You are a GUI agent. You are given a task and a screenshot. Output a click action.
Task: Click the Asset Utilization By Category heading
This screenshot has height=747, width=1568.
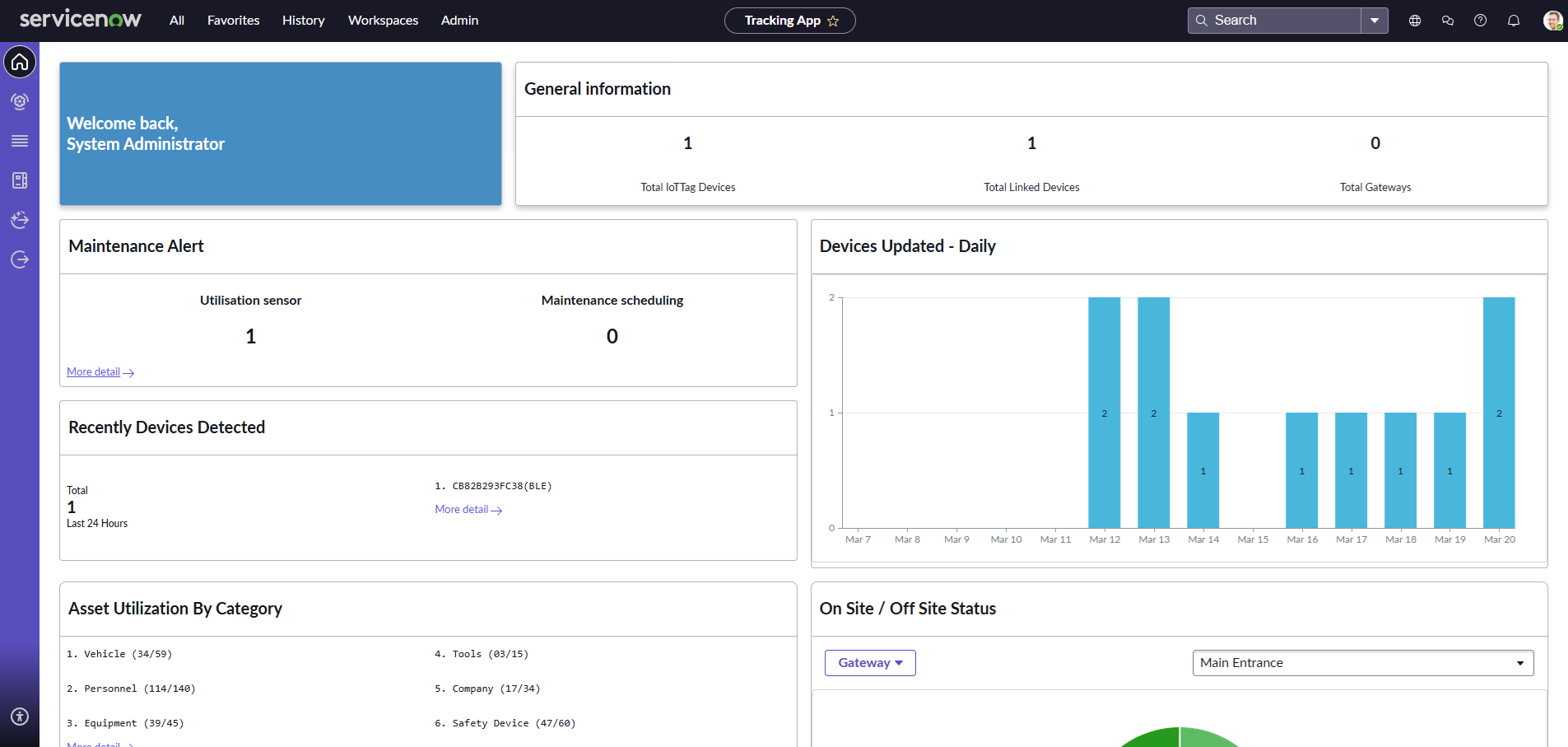point(175,609)
